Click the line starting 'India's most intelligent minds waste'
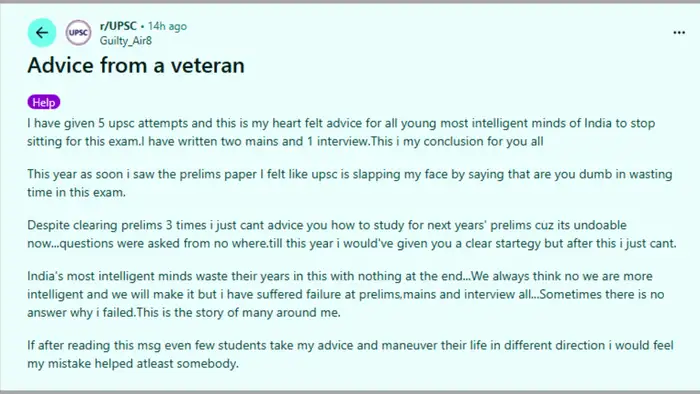 [340, 276]
